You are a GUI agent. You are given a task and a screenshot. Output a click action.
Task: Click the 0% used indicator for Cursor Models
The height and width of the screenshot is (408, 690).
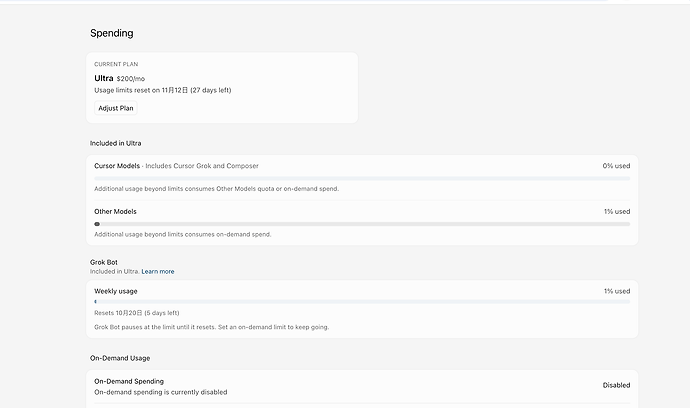pos(616,166)
